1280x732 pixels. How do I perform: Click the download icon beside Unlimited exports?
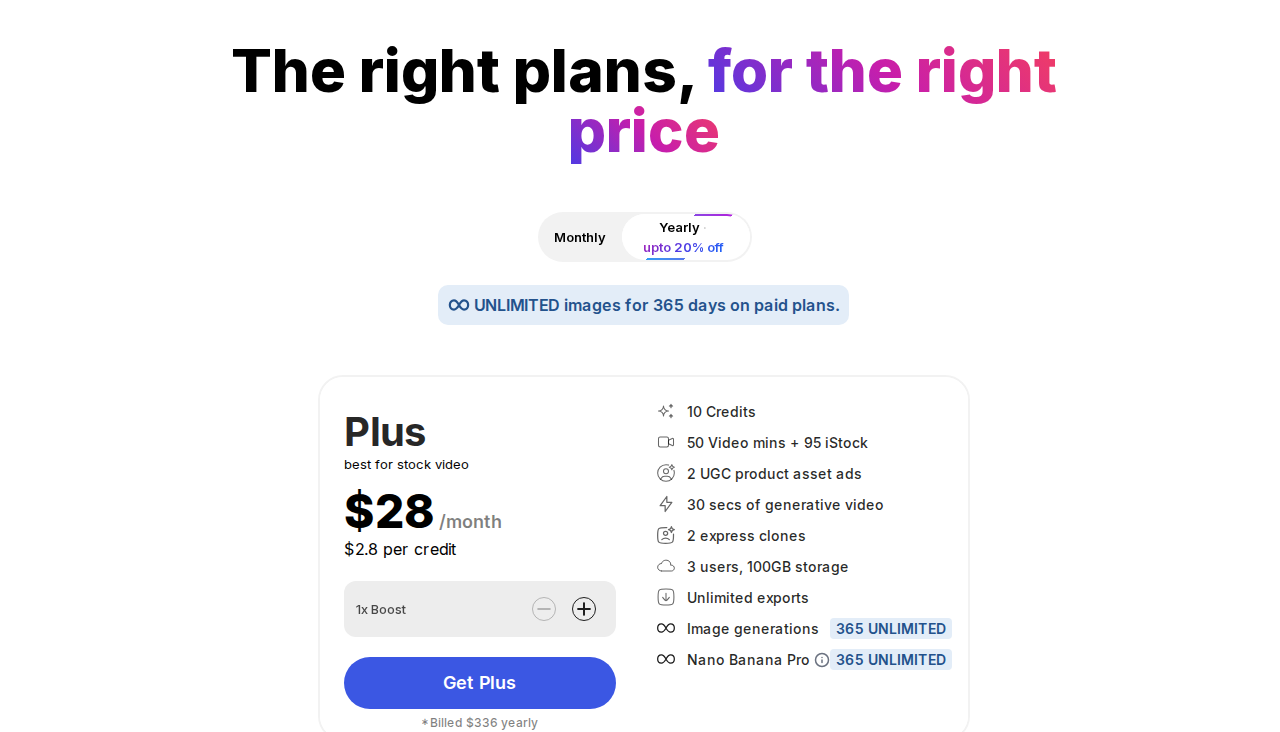pos(666,597)
